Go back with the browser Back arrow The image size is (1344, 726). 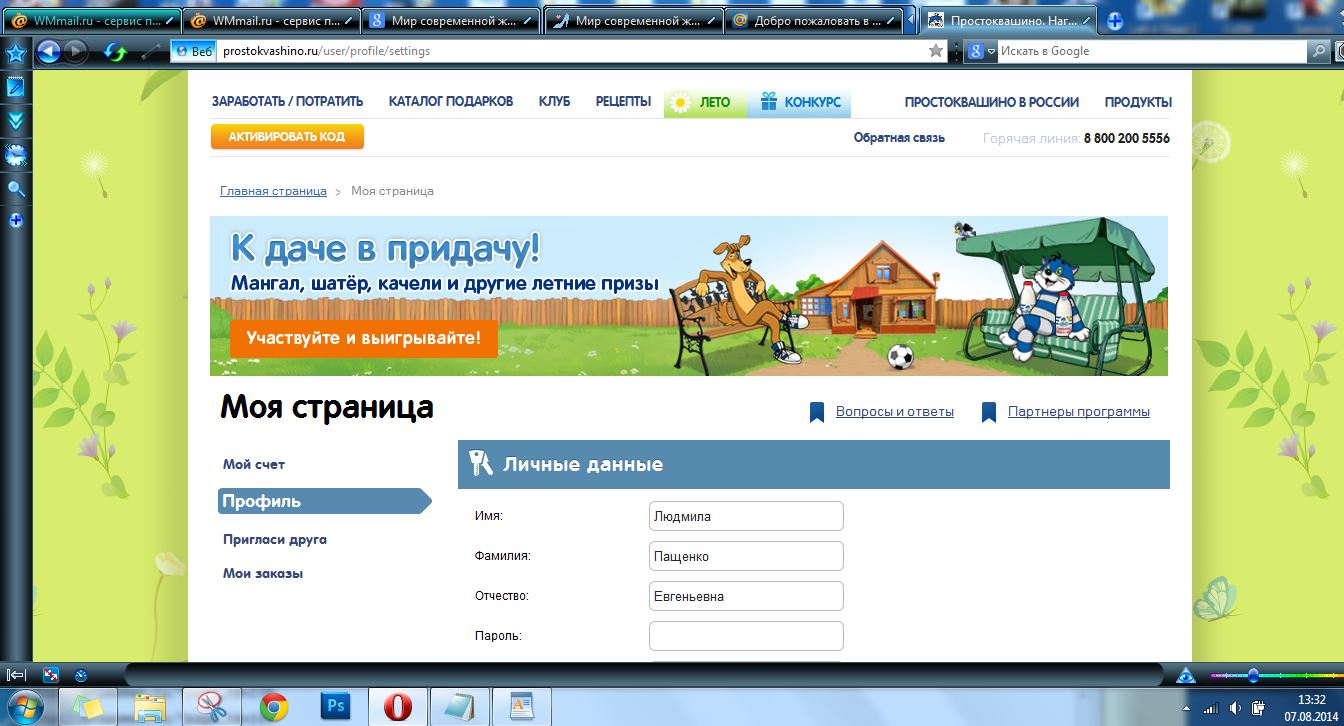coord(48,51)
